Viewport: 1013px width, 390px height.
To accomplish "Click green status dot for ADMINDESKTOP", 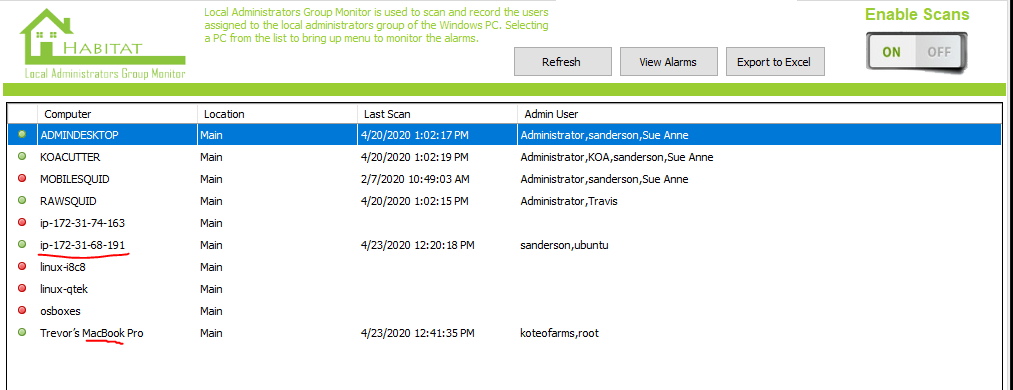I will [23, 134].
